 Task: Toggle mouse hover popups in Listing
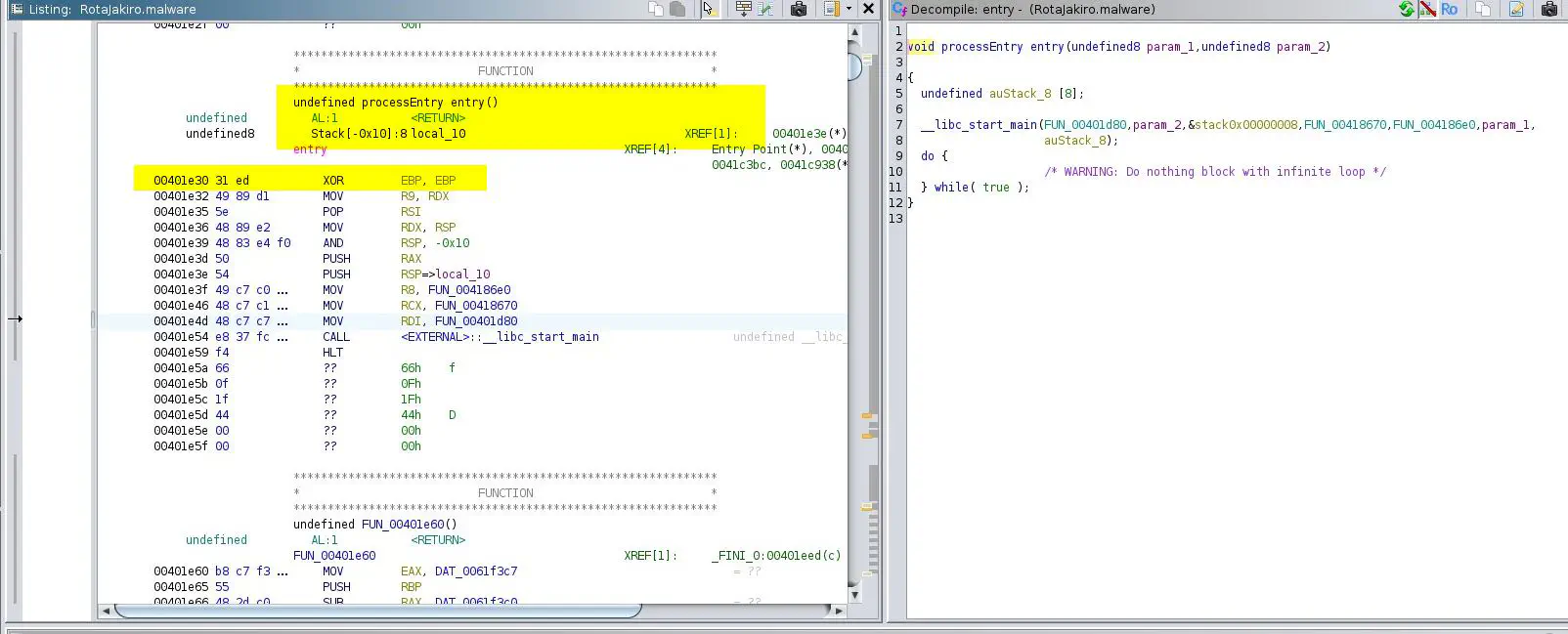(709, 9)
